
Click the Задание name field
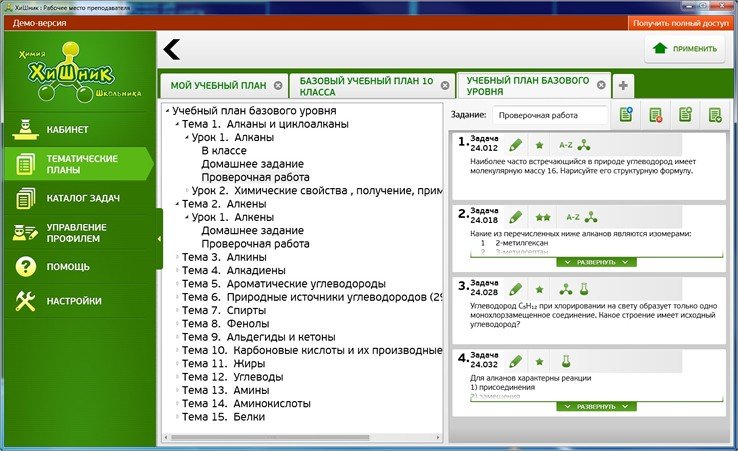tap(550, 115)
